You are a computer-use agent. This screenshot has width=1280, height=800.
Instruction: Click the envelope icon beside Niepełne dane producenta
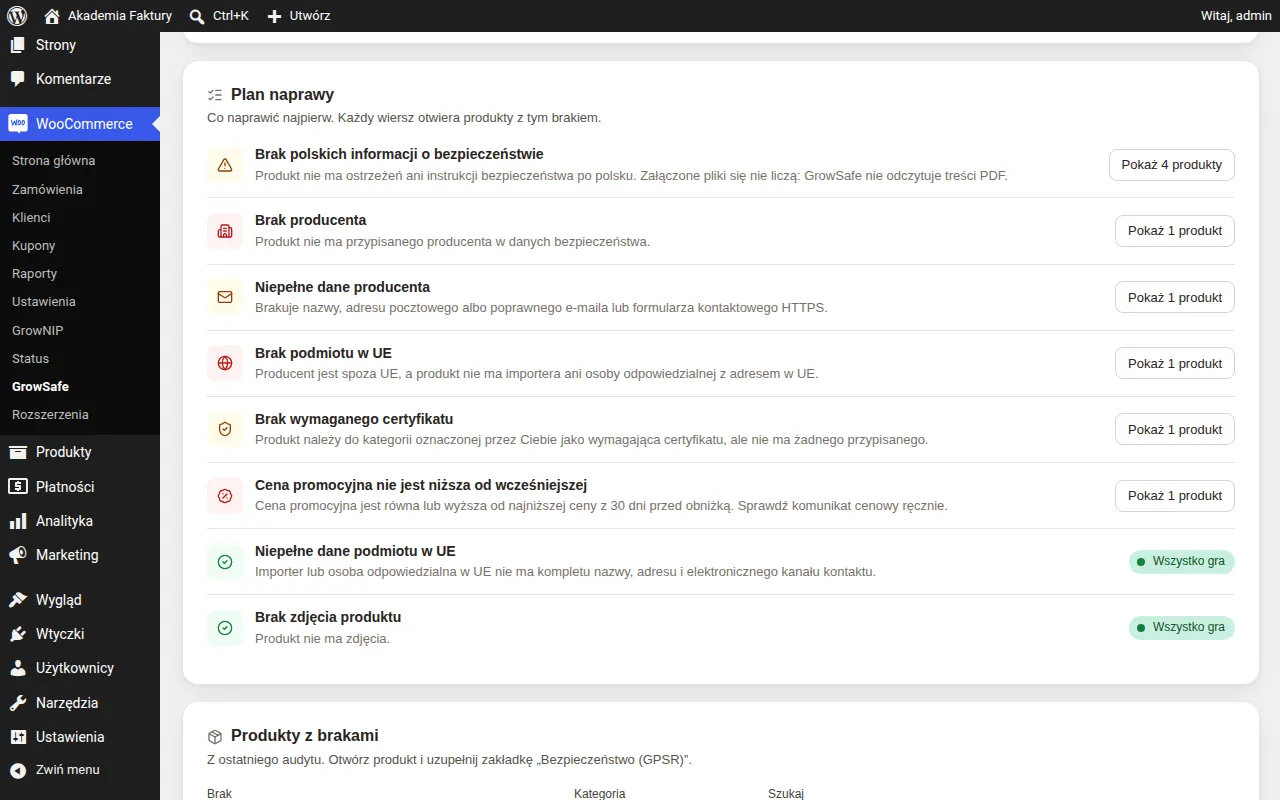225,297
